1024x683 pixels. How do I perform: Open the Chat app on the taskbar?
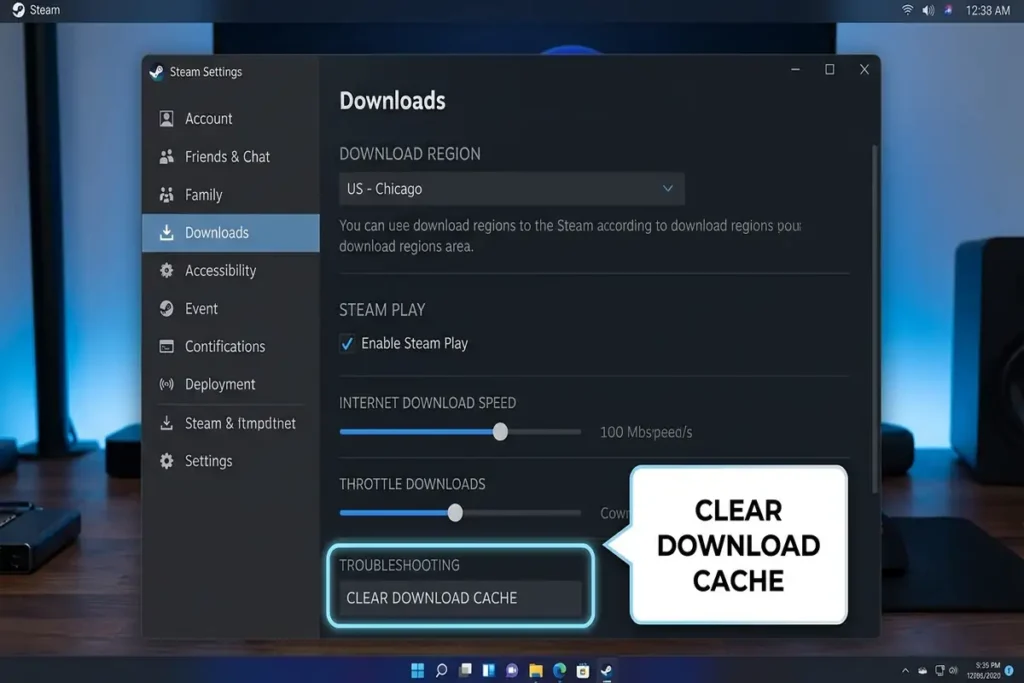pos(512,670)
